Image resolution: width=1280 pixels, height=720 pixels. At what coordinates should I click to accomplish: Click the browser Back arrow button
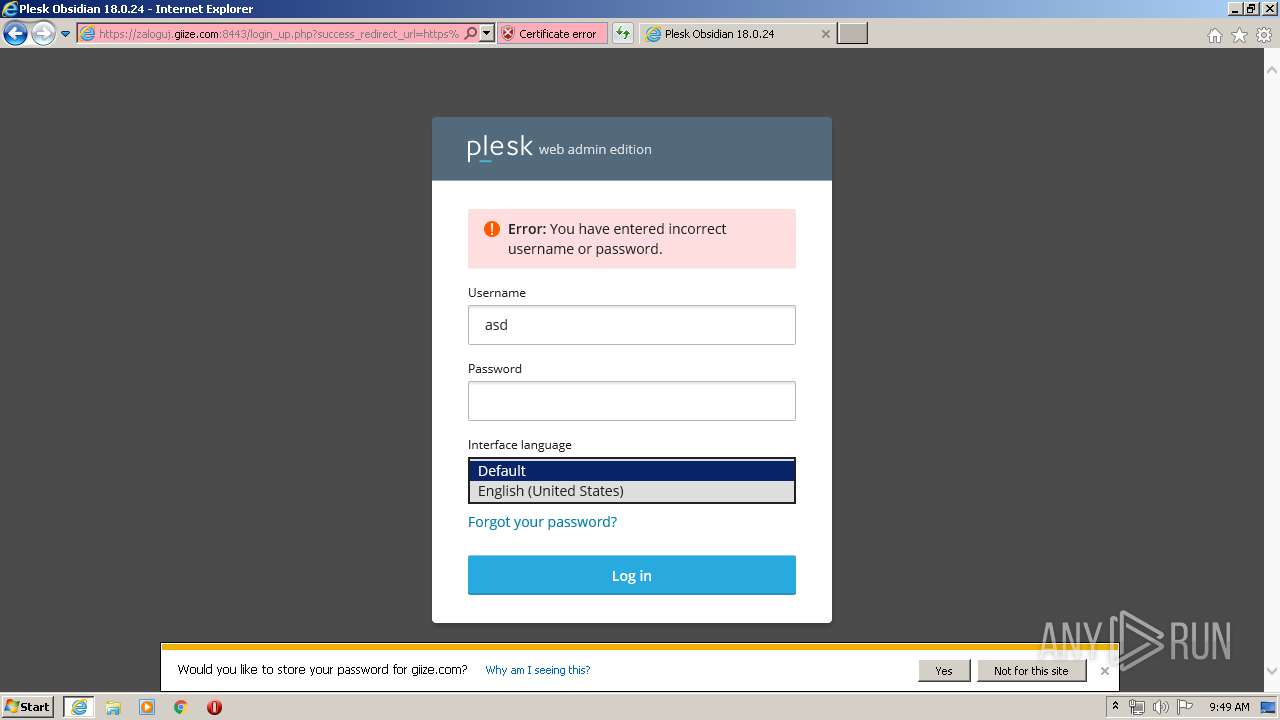(15, 34)
